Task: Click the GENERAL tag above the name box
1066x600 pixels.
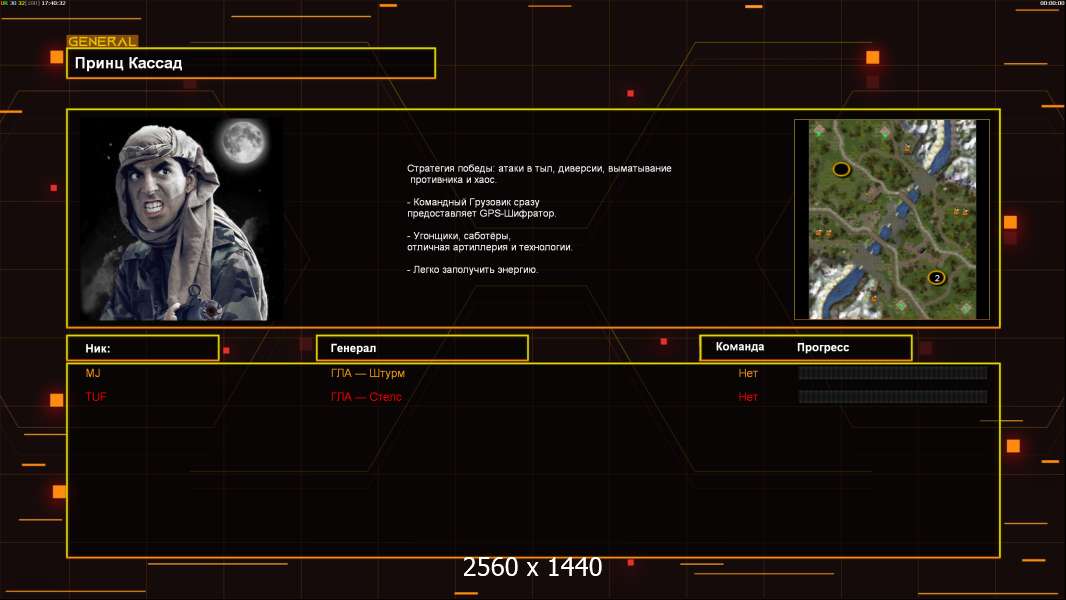Action: 102,41
